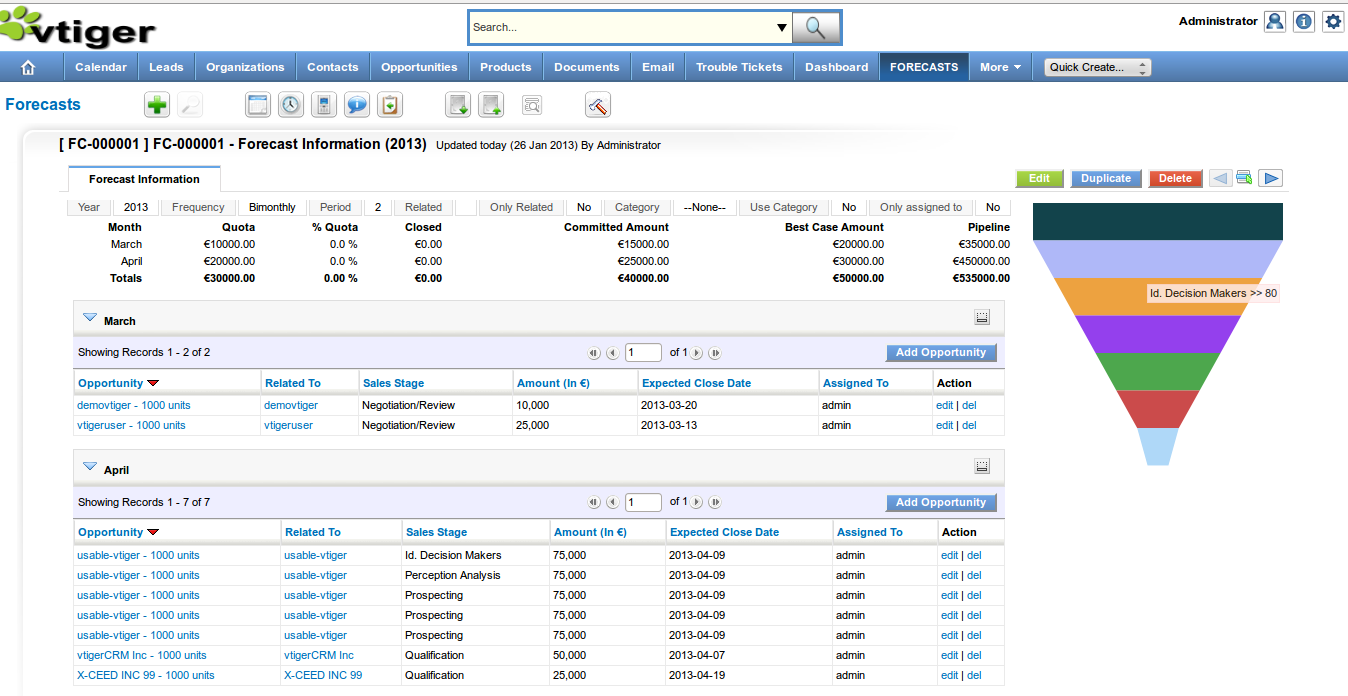
Task: Click the blue chat bubble icon
Action: [x=357, y=105]
